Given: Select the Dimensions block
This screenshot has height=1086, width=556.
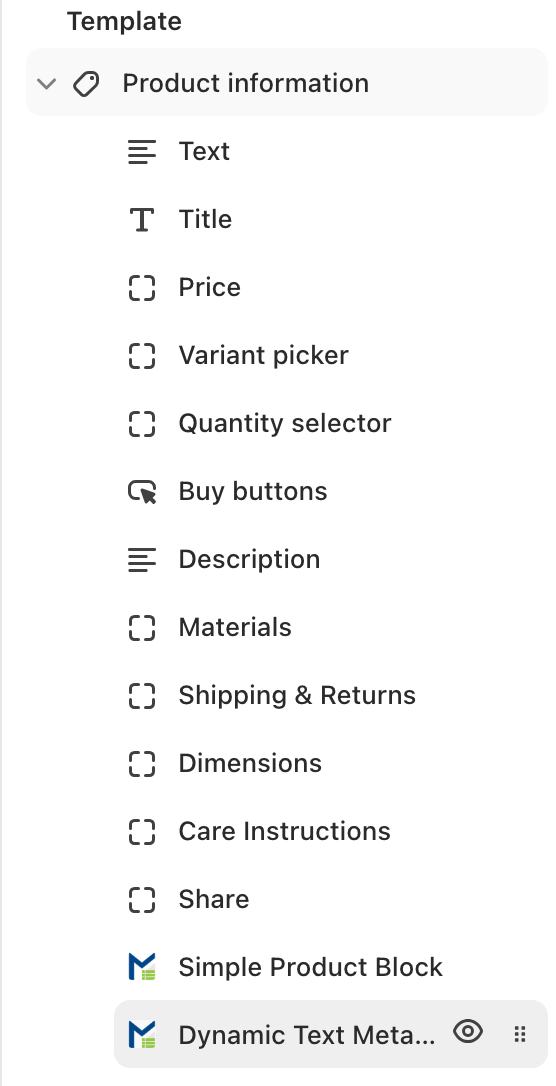Looking at the screenshot, I should 331,763.
